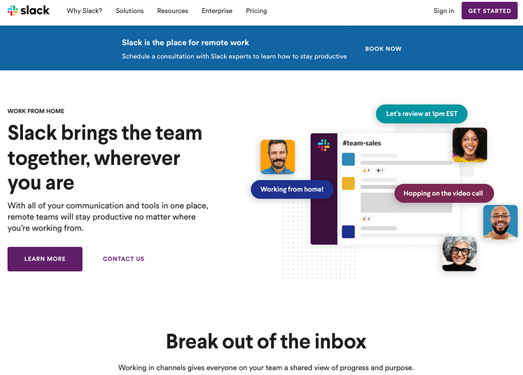523x375 pixels.
Task: Click the GET STARTED button
Action: click(489, 11)
